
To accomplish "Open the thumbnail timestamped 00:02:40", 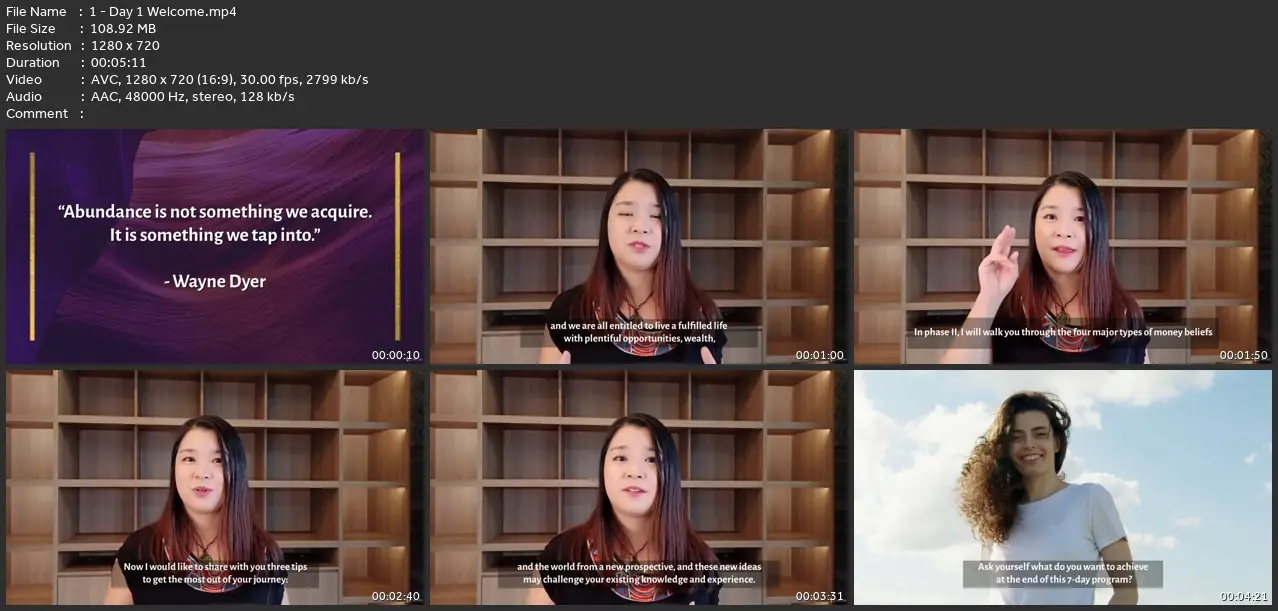I will 215,487.
